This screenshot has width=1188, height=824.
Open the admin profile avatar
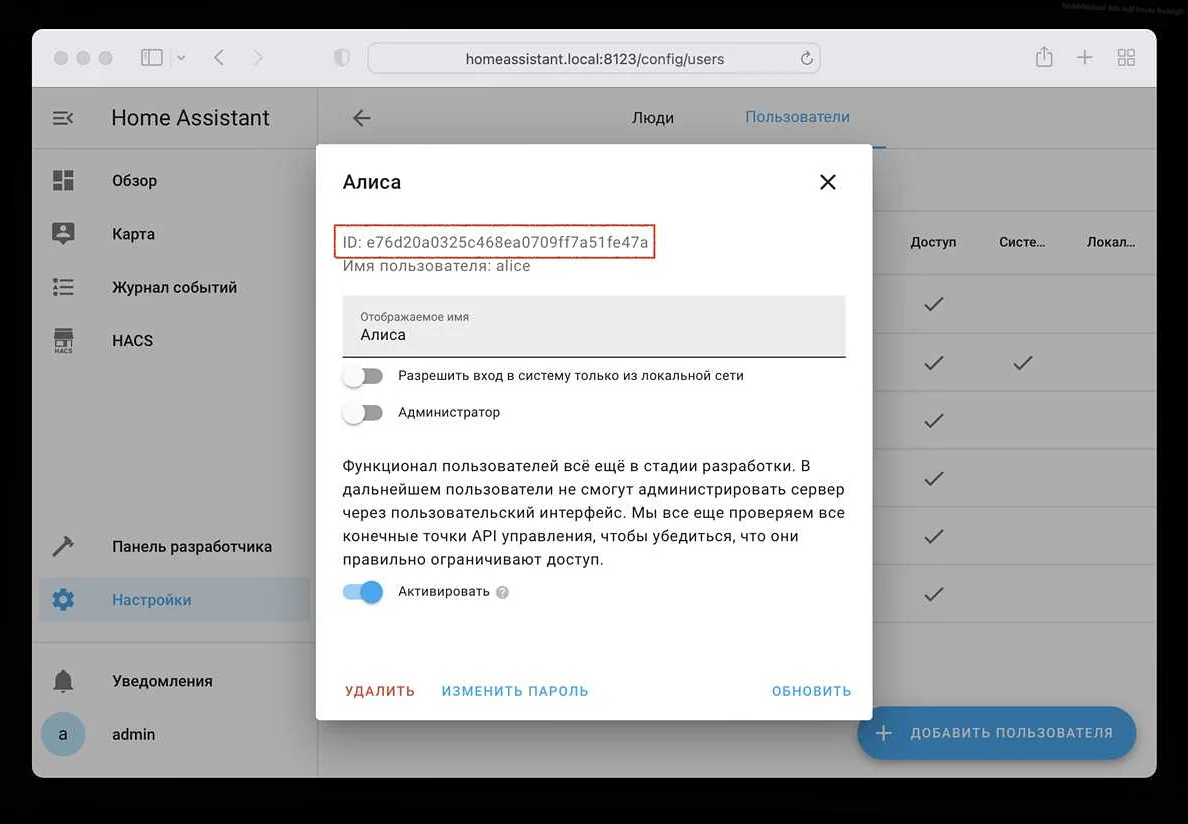(x=63, y=734)
